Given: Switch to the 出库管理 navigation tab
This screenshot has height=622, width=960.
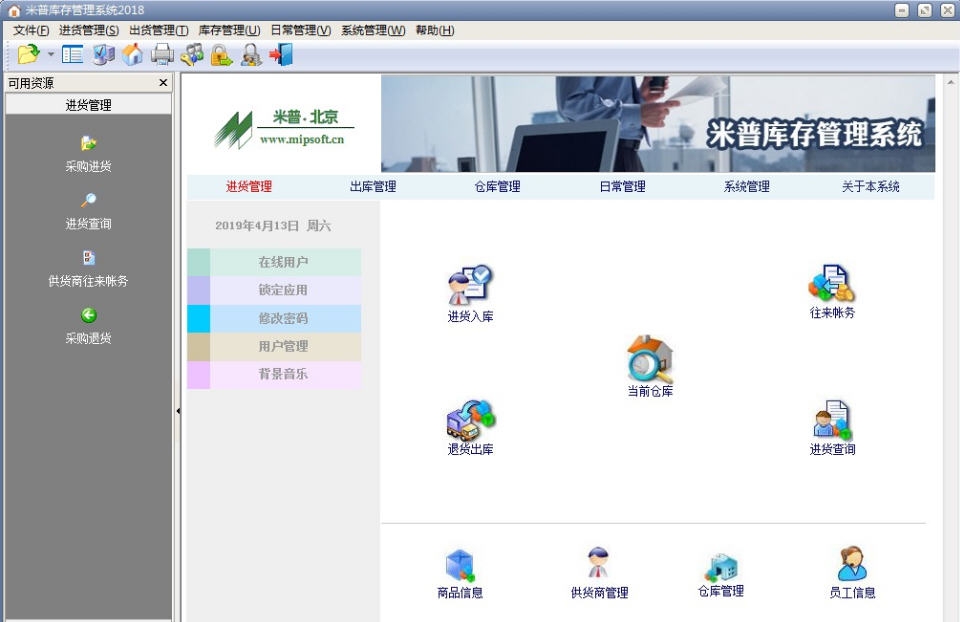Looking at the screenshot, I should pos(375,186).
